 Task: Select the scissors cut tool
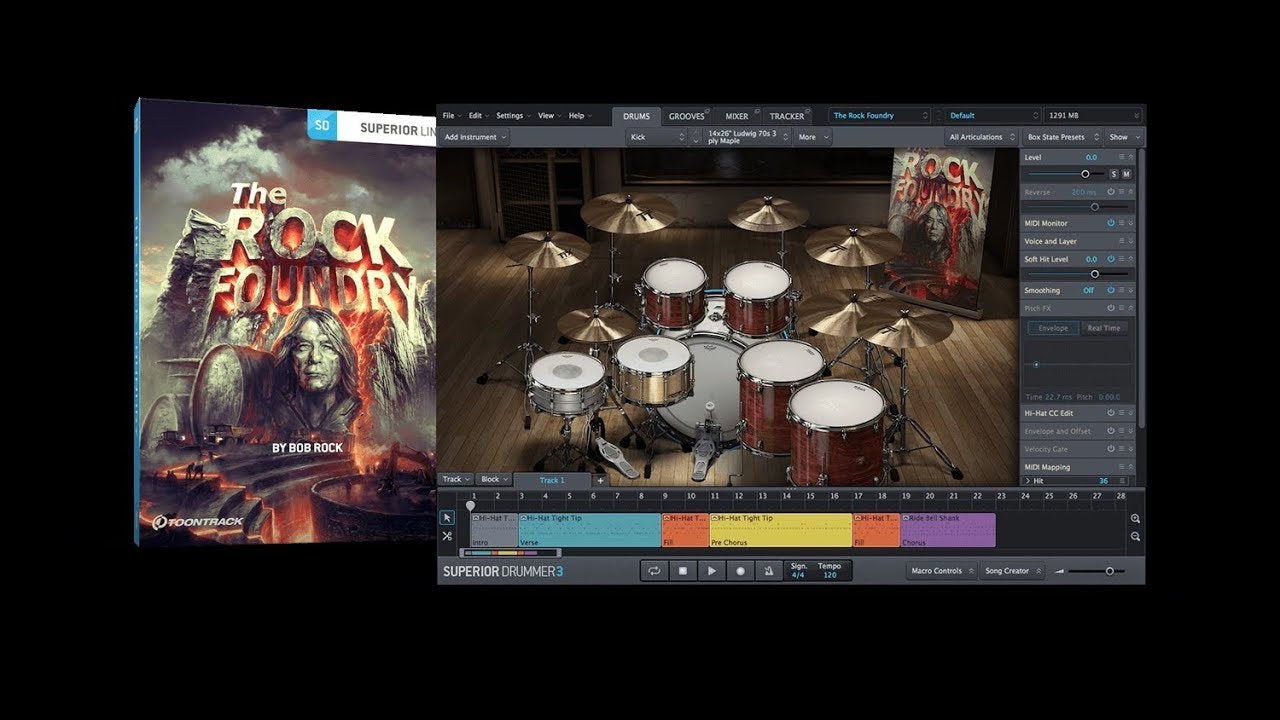pyautogui.click(x=447, y=535)
